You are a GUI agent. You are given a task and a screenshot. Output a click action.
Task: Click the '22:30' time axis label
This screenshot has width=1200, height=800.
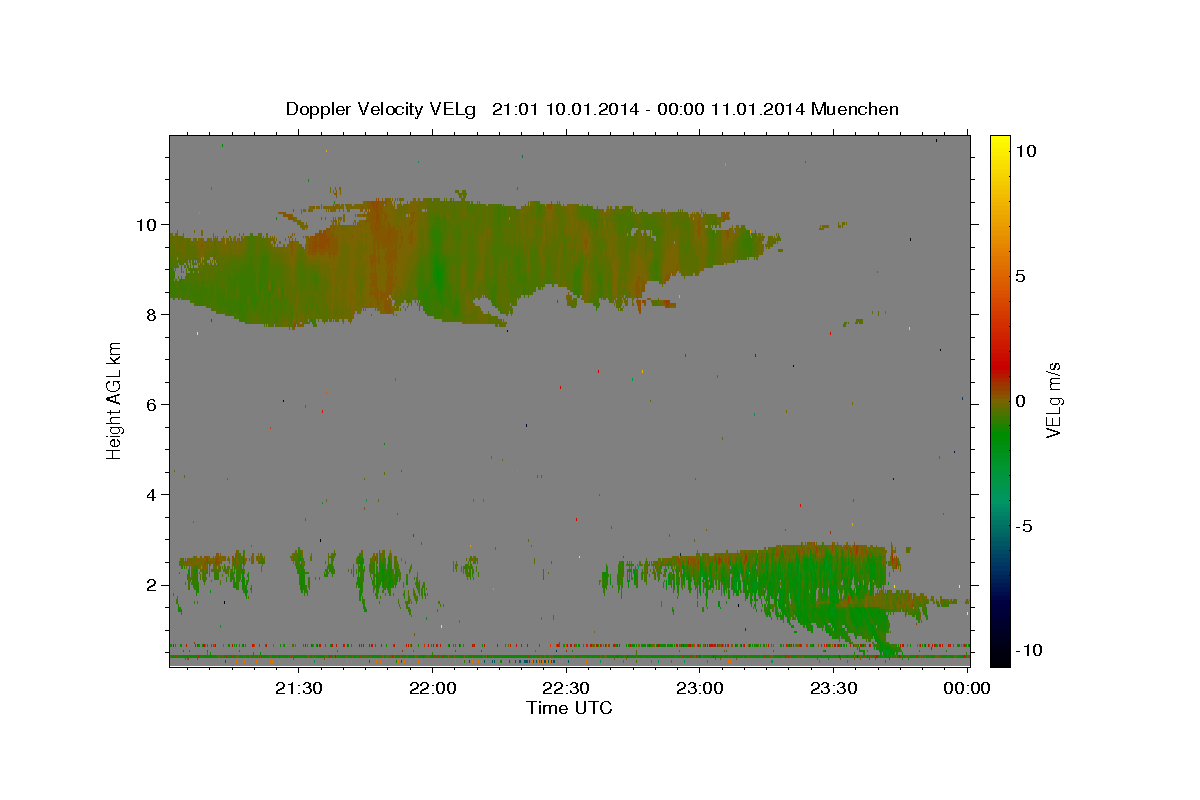tap(566, 688)
